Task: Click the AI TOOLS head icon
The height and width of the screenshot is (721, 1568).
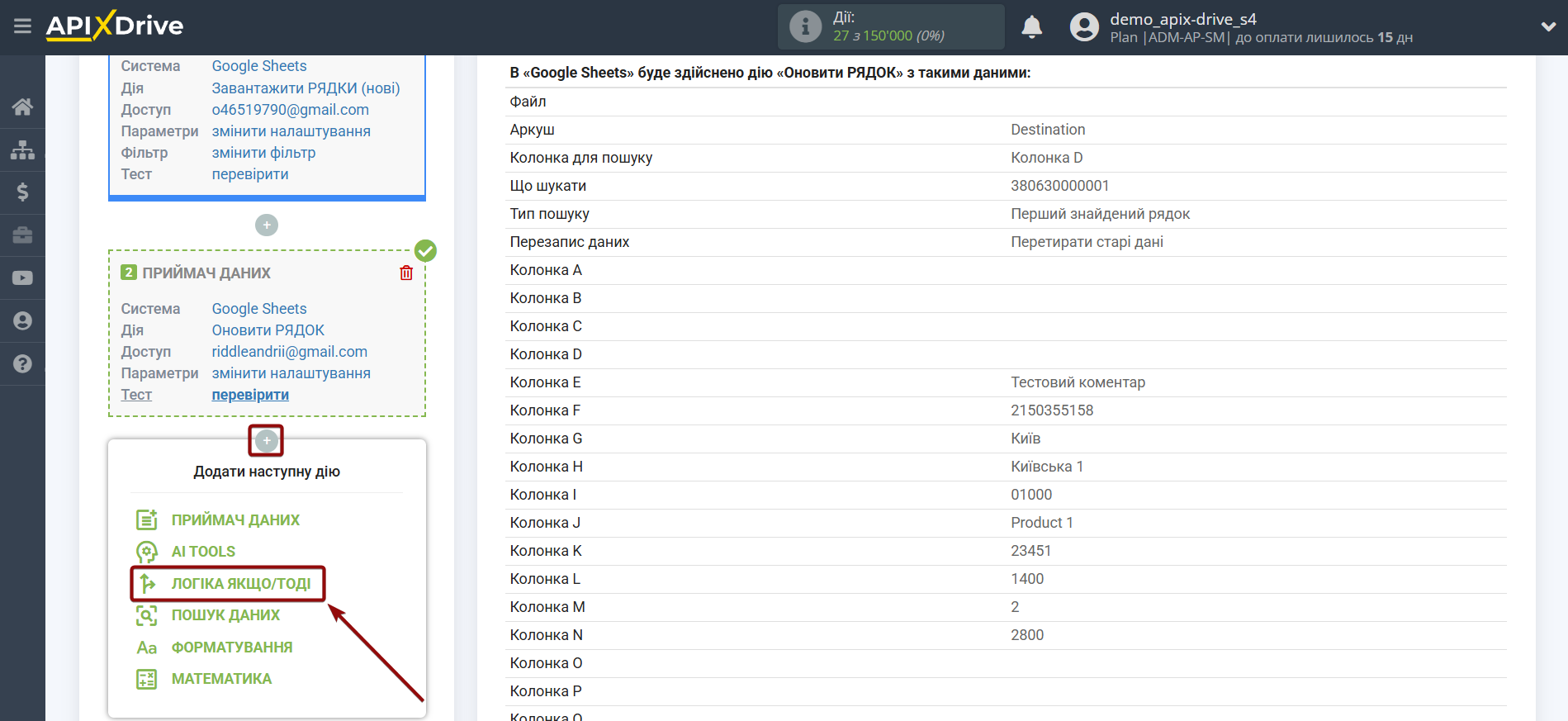Action: point(146,551)
